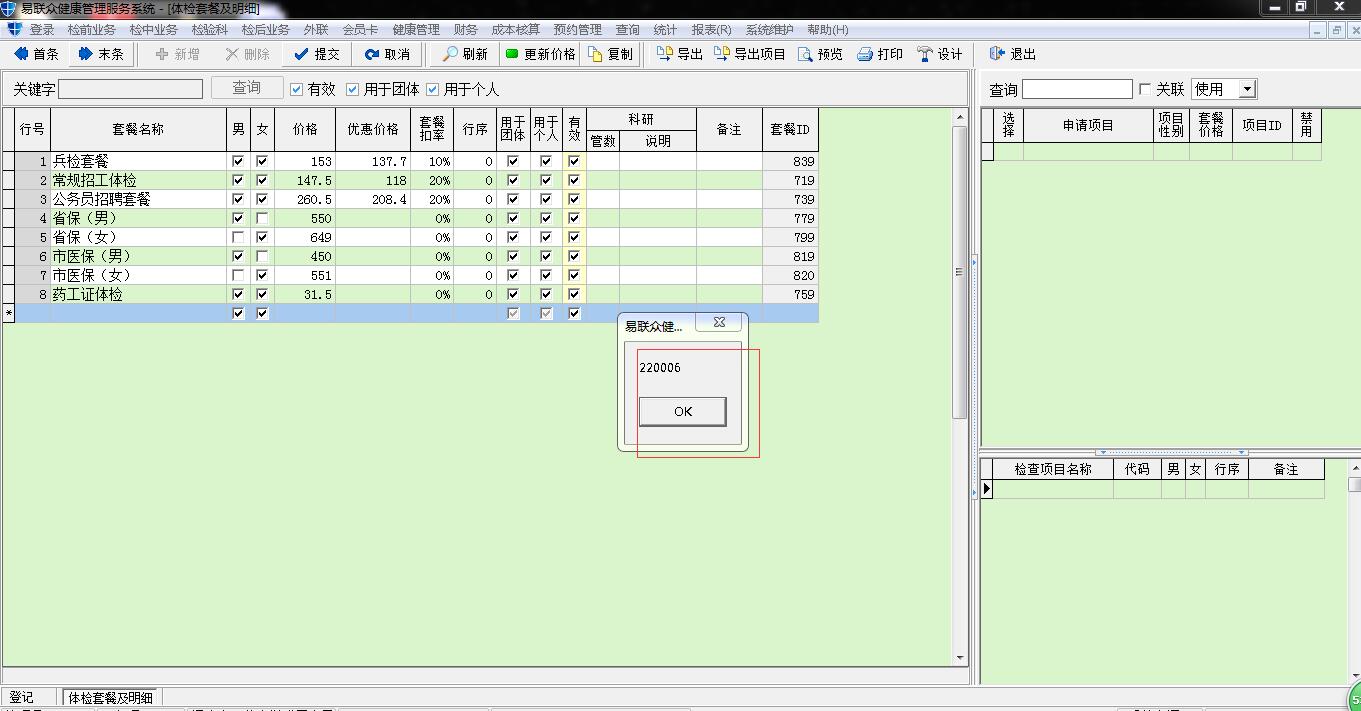Refresh the list using 刷新

click(465, 54)
